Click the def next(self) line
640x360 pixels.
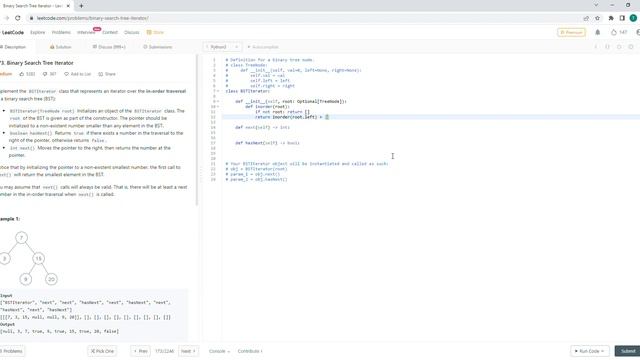pyautogui.click(x=262, y=127)
